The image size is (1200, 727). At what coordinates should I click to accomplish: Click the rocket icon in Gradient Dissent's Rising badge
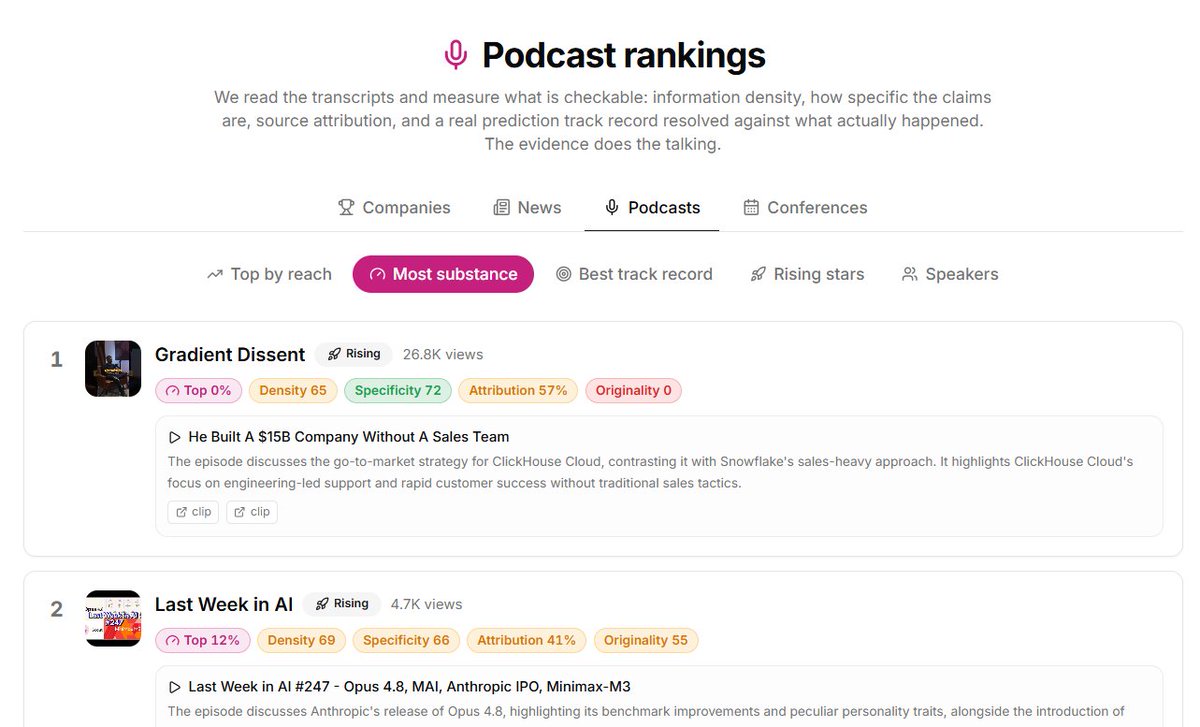coord(335,354)
